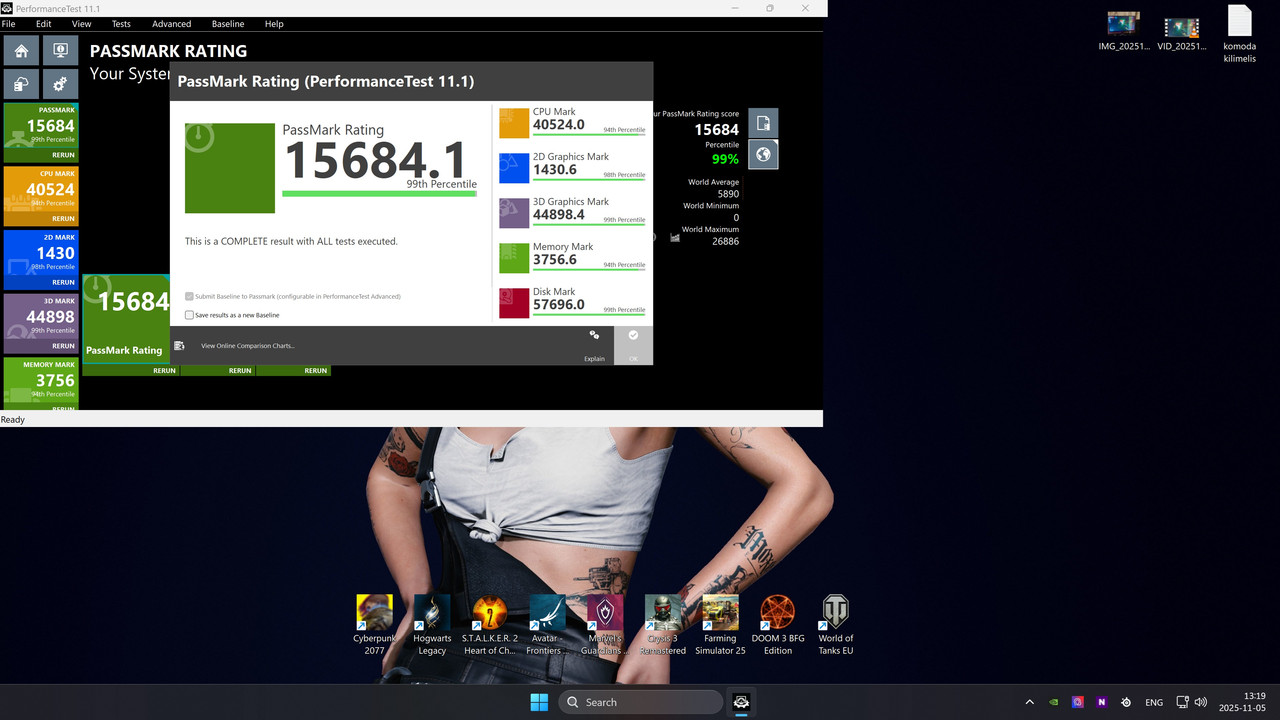Image resolution: width=1280 pixels, height=720 pixels.
Task: Open the Advanced menu
Action: click(x=172, y=24)
